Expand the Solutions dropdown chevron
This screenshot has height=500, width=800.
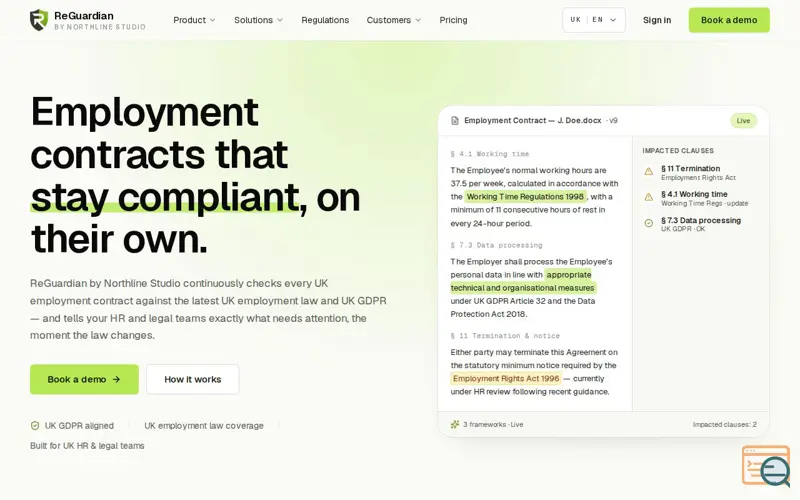pyautogui.click(x=280, y=20)
